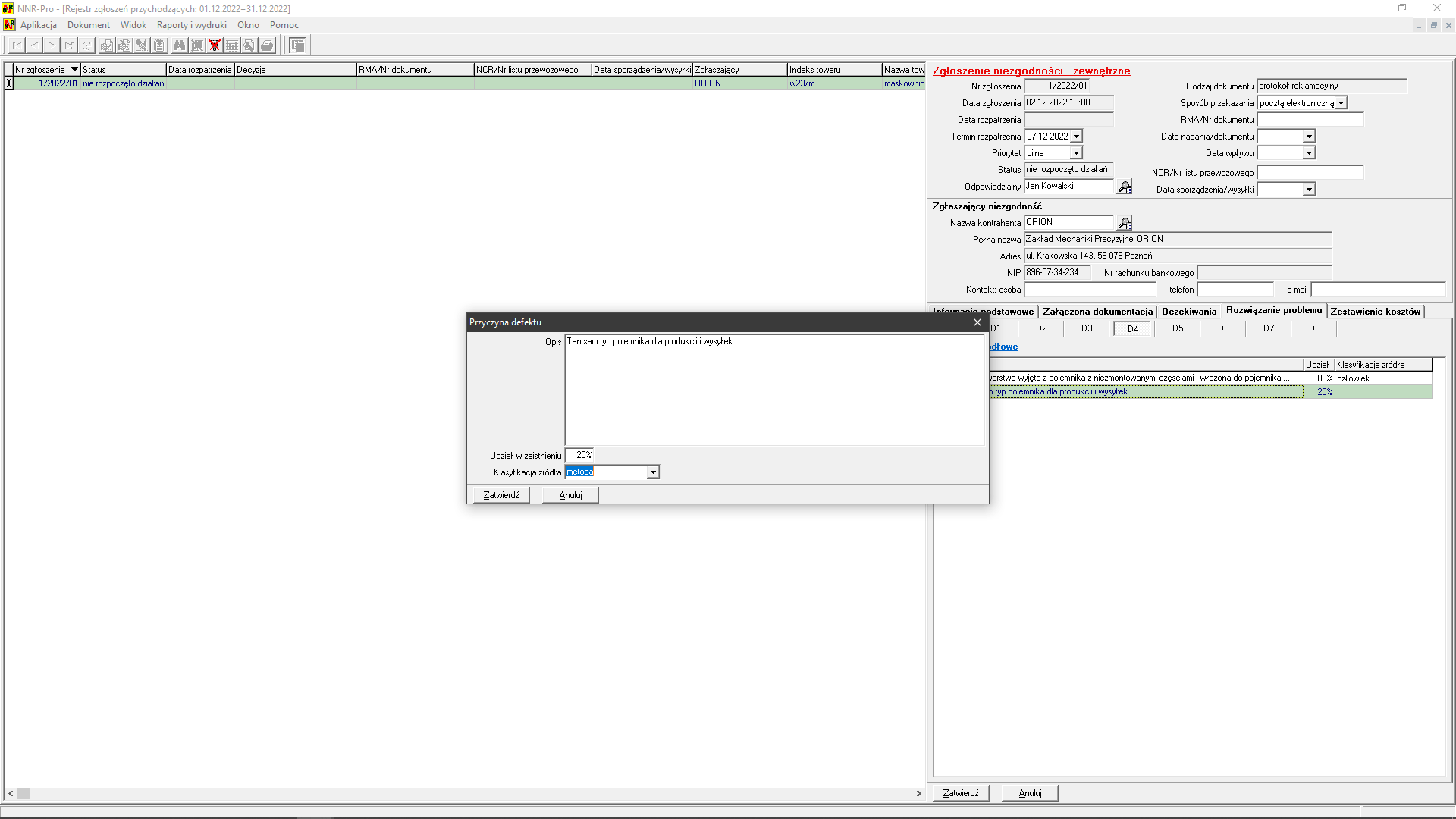
Task: Click right arrow of horizontal scrollbar
Action: (918, 794)
